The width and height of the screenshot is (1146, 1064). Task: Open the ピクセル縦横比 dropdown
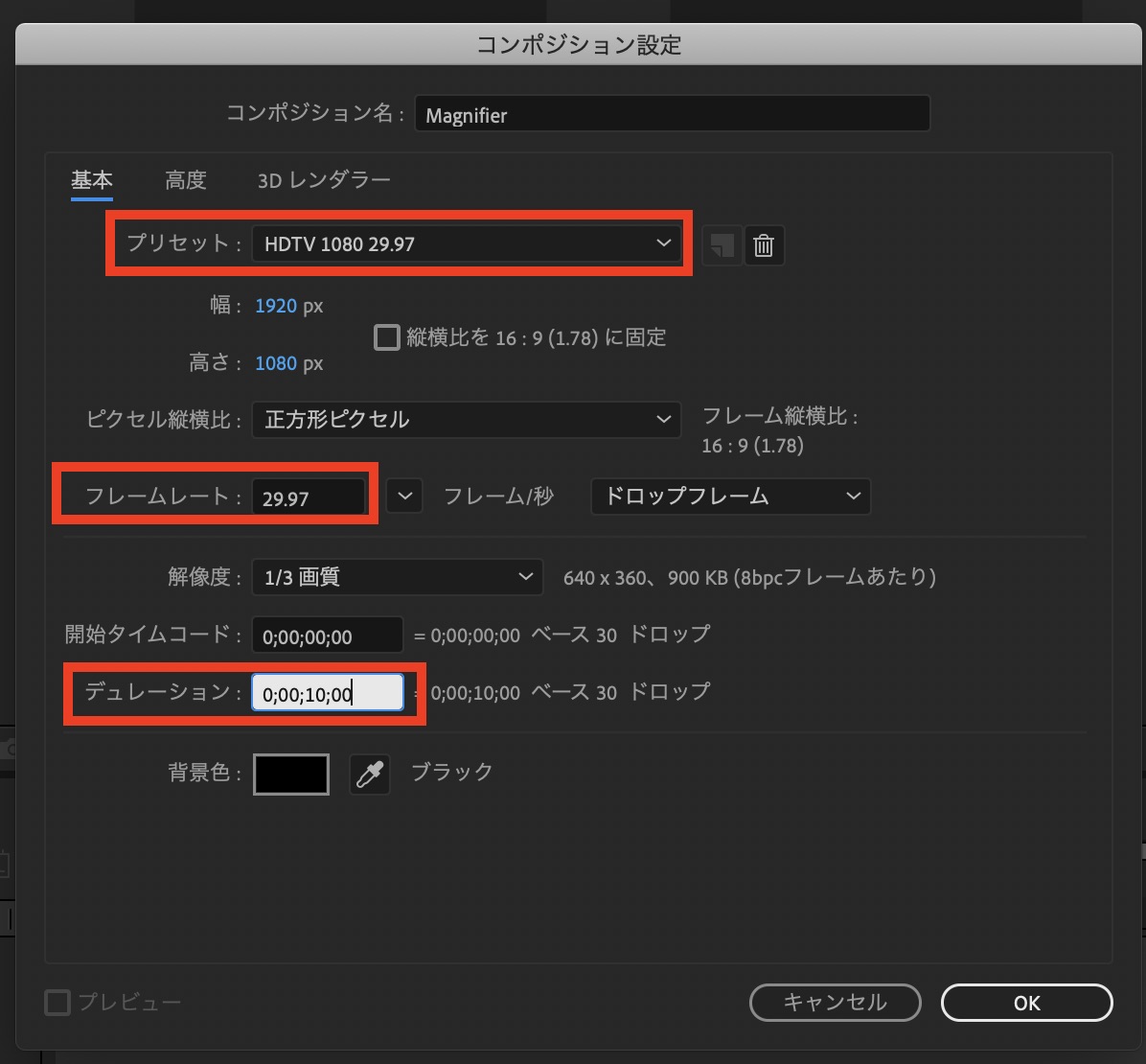(x=467, y=419)
